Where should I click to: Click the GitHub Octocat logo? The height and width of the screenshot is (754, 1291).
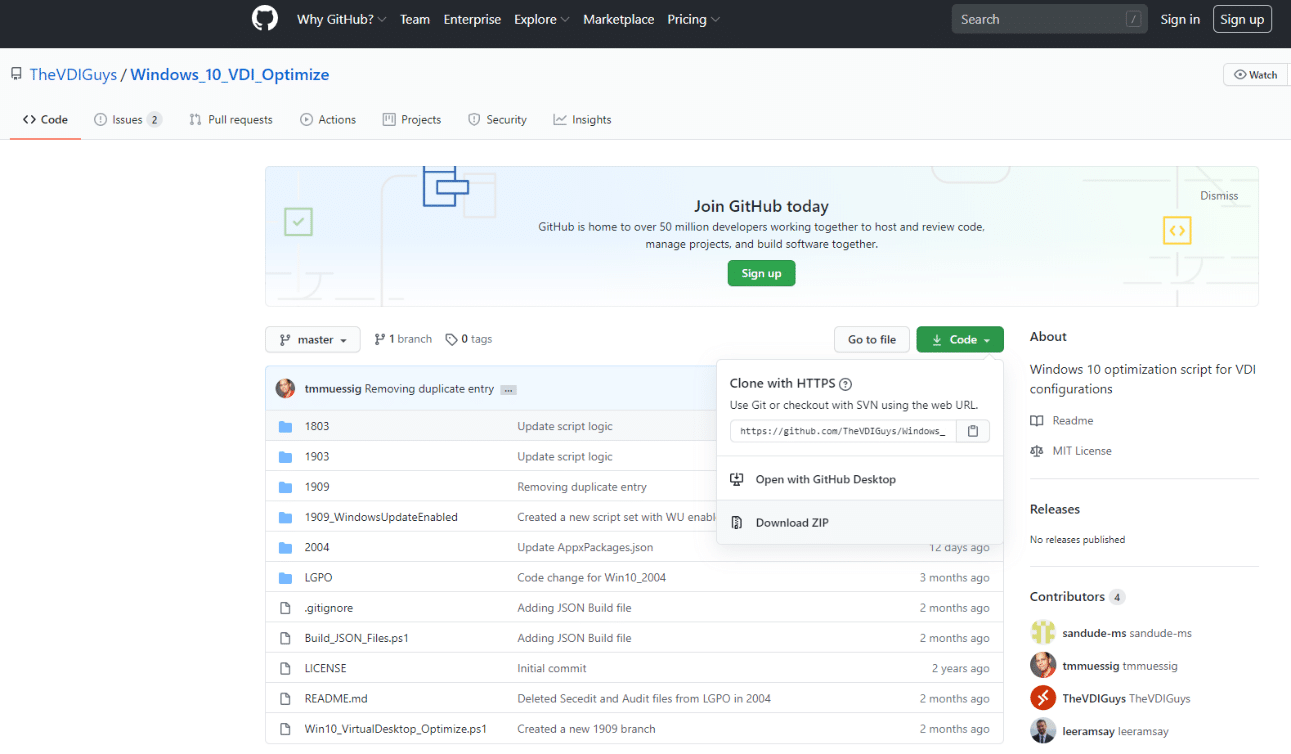click(x=264, y=19)
